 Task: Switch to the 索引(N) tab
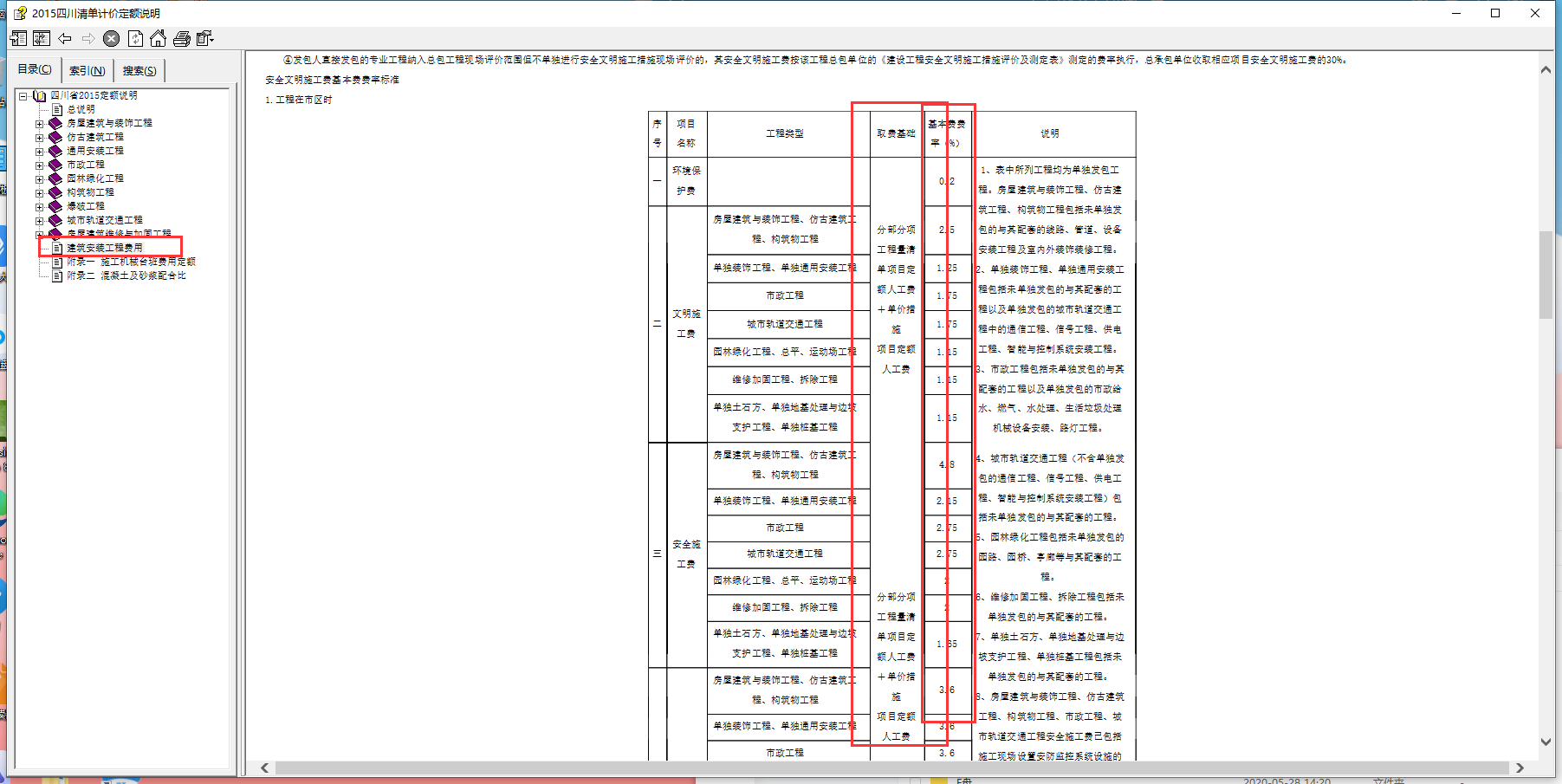click(87, 70)
